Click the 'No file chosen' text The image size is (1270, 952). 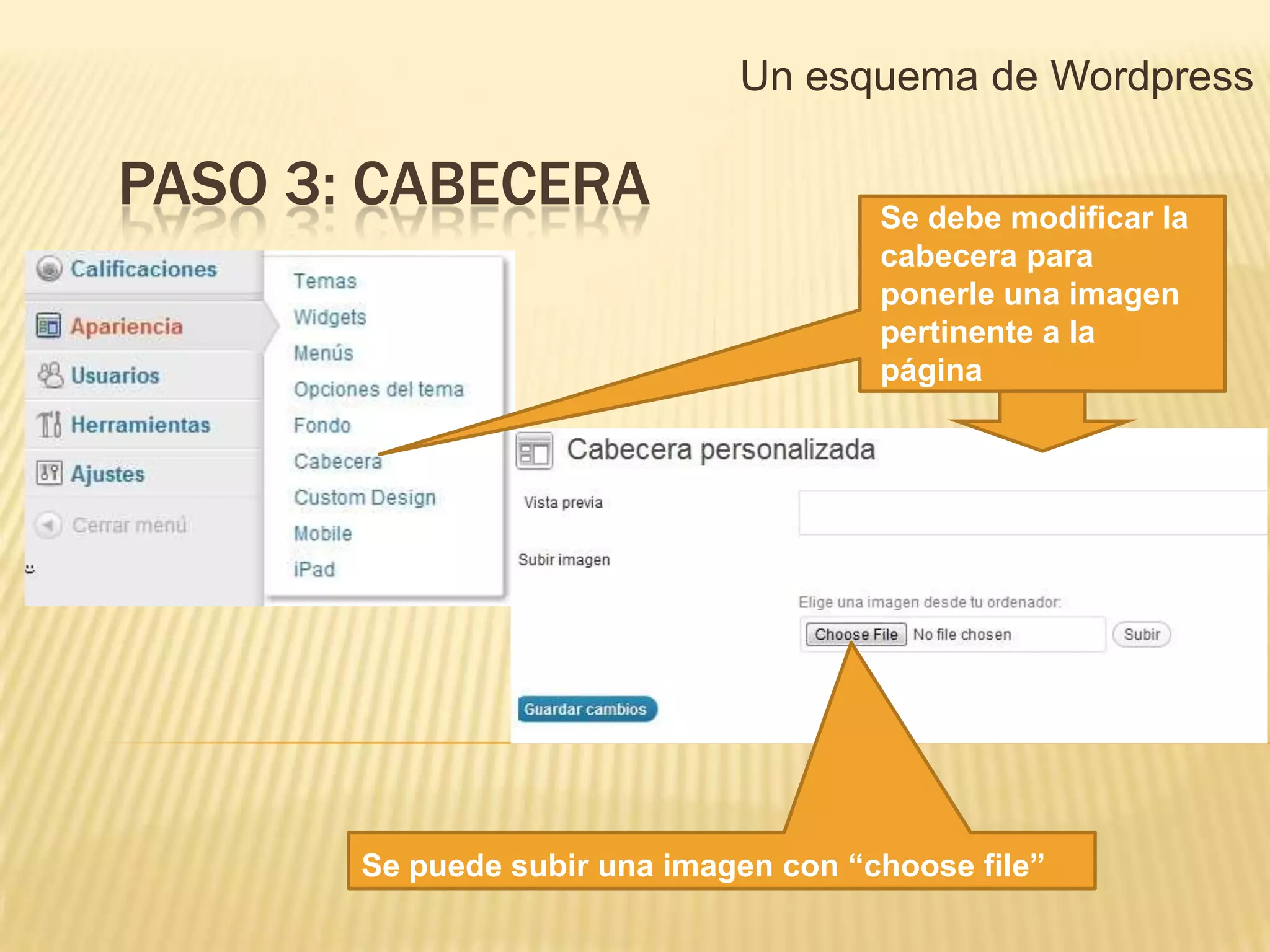pyautogui.click(x=962, y=635)
